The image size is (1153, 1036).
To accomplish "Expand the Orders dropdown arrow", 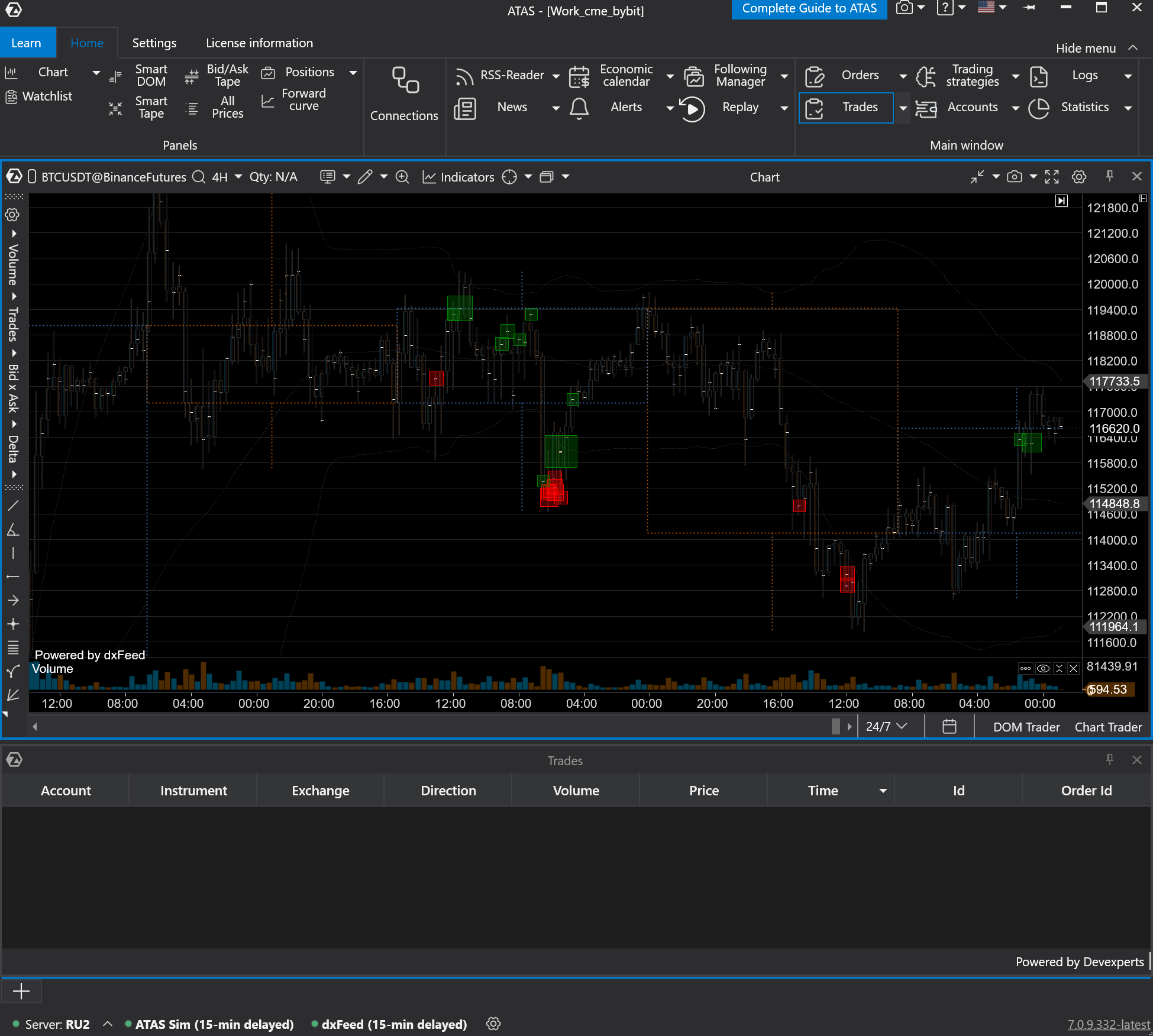I will (903, 76).
